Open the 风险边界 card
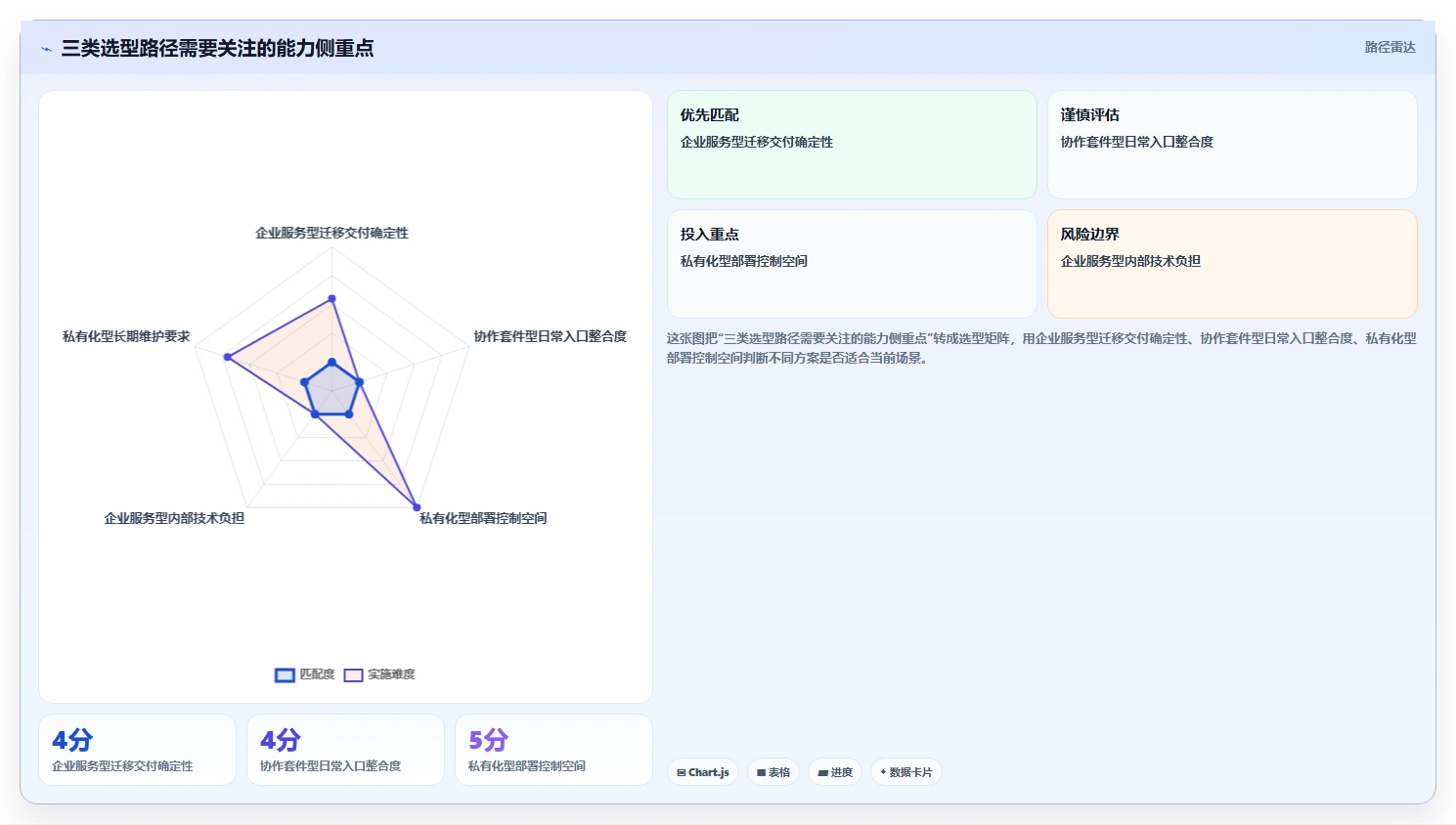Viewport: 1456px width, 825px height. 1232,264
